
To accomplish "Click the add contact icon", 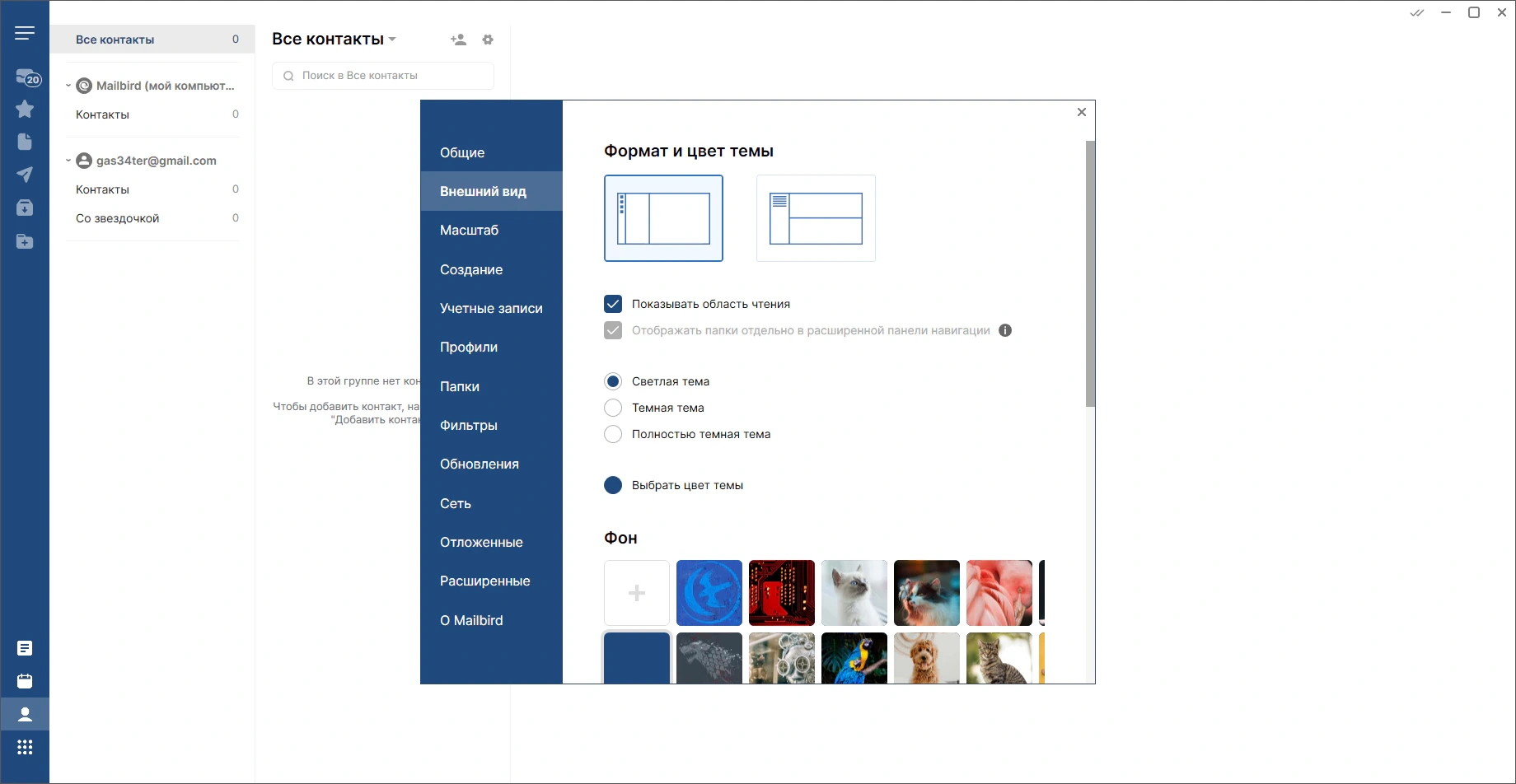I will [458, 40].
